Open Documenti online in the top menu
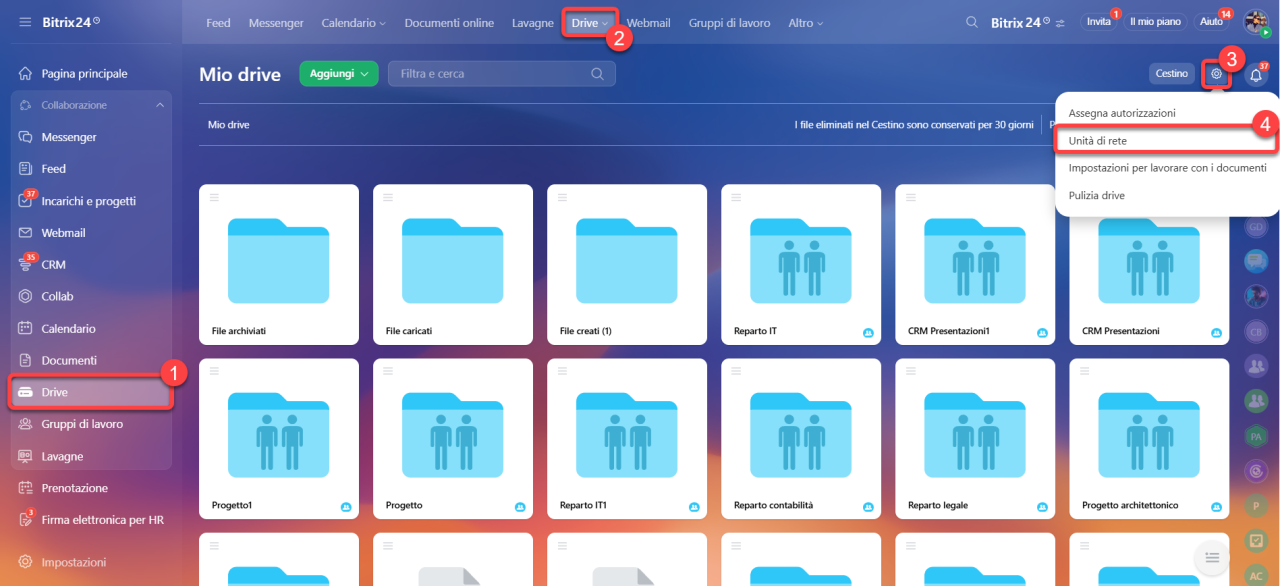The image size is (1280, 586). click(449, 23)
